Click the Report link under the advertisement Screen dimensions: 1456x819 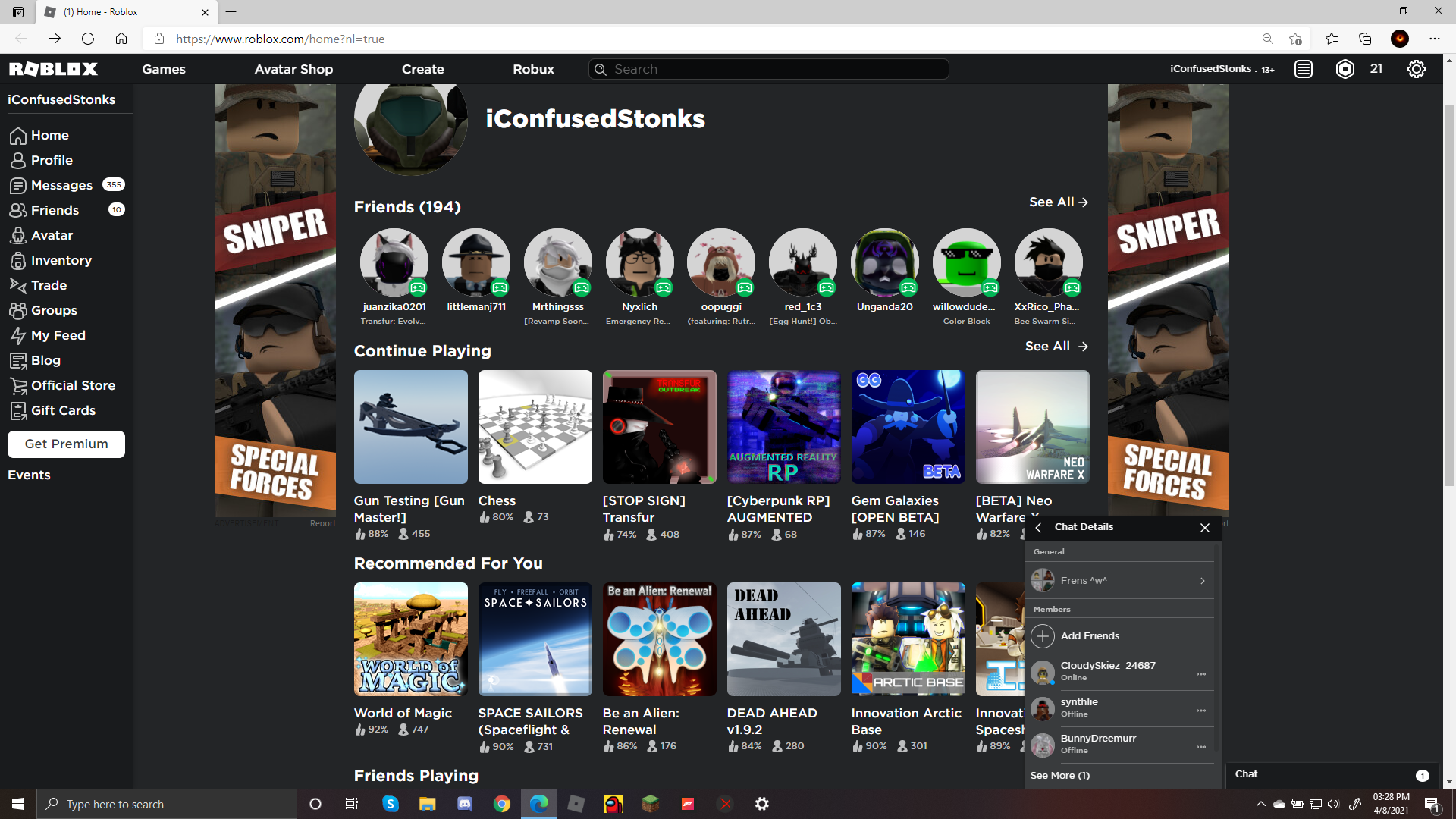(x=322, y=523)
